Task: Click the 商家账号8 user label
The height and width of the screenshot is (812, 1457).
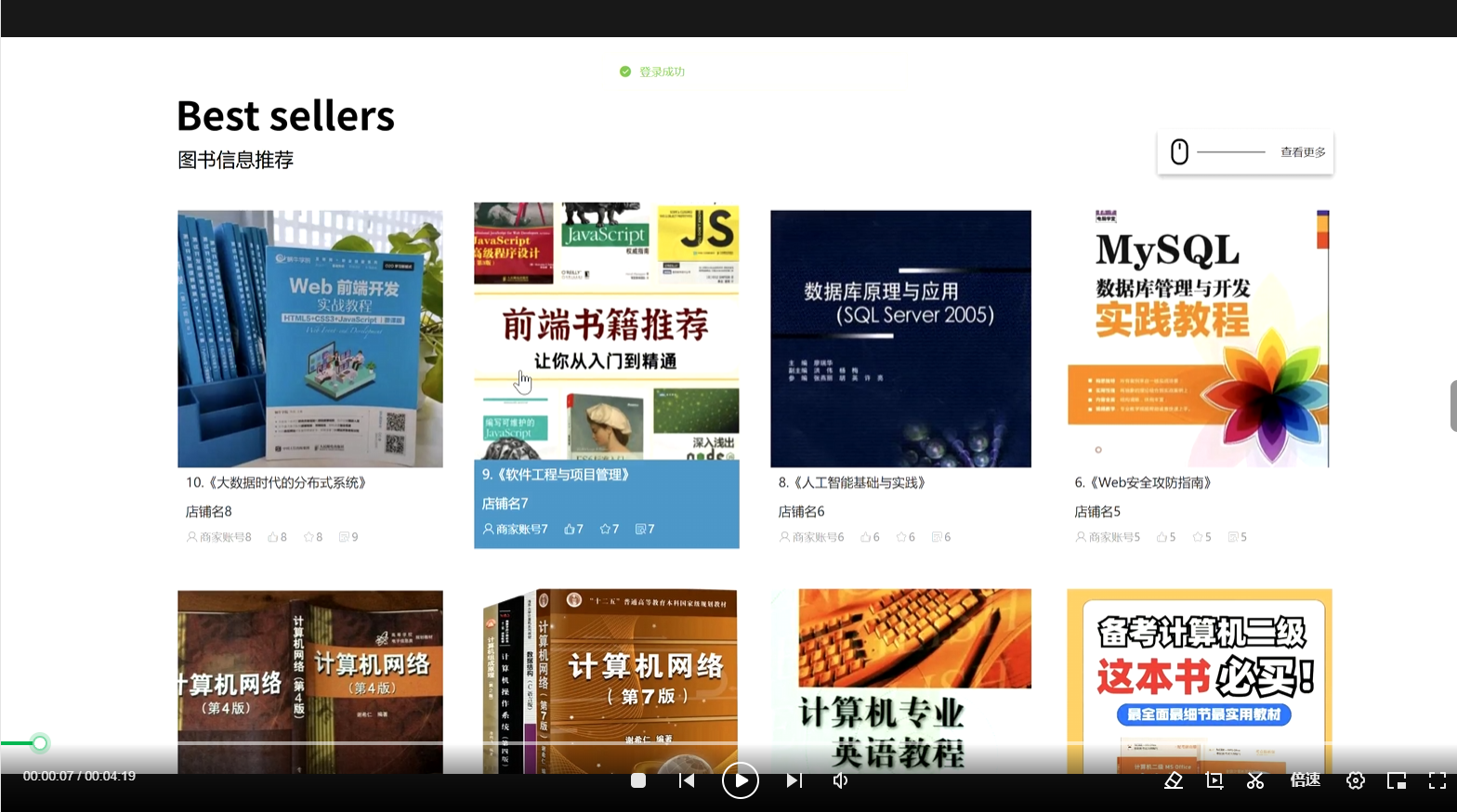Action: pos(219,537)
